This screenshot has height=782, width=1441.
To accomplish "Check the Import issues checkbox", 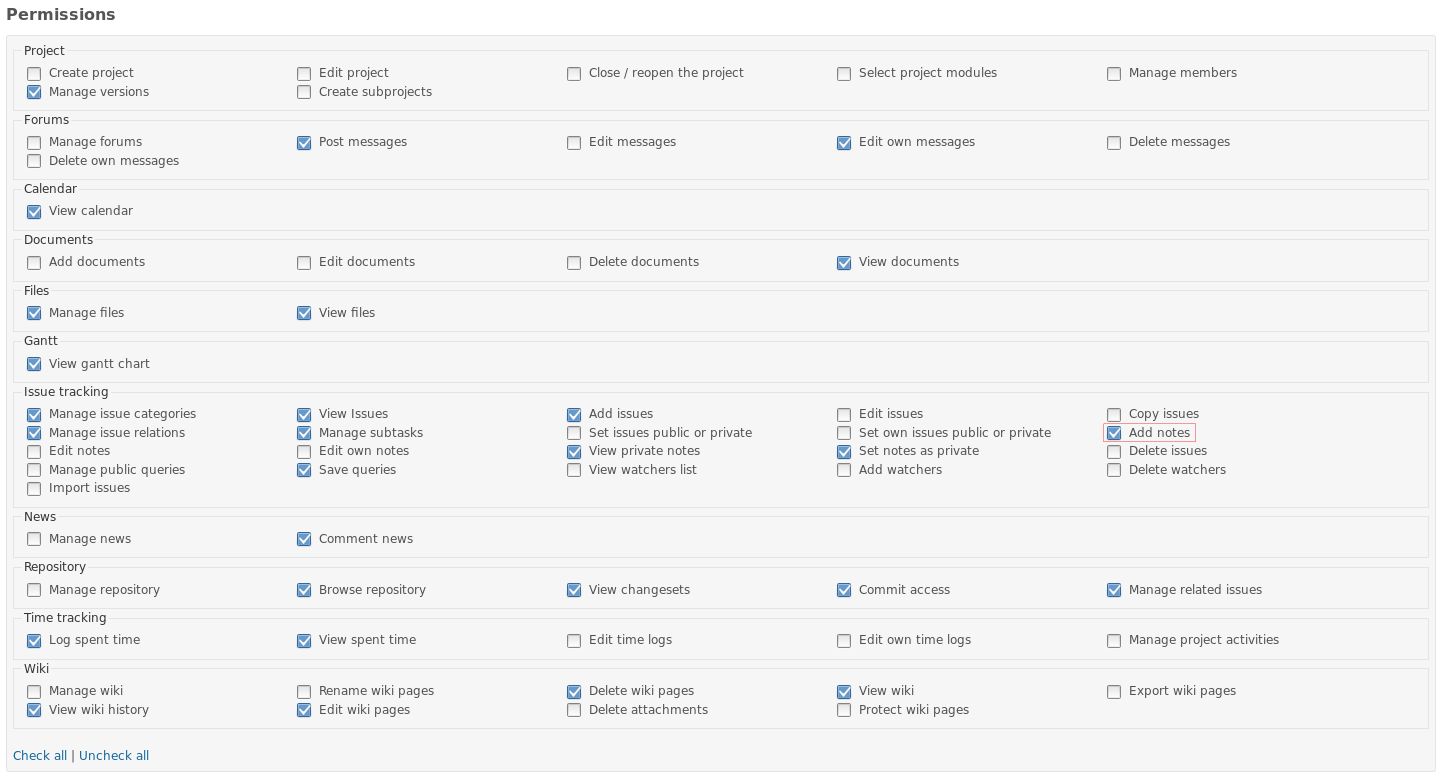I will click(x=34, y=489).
